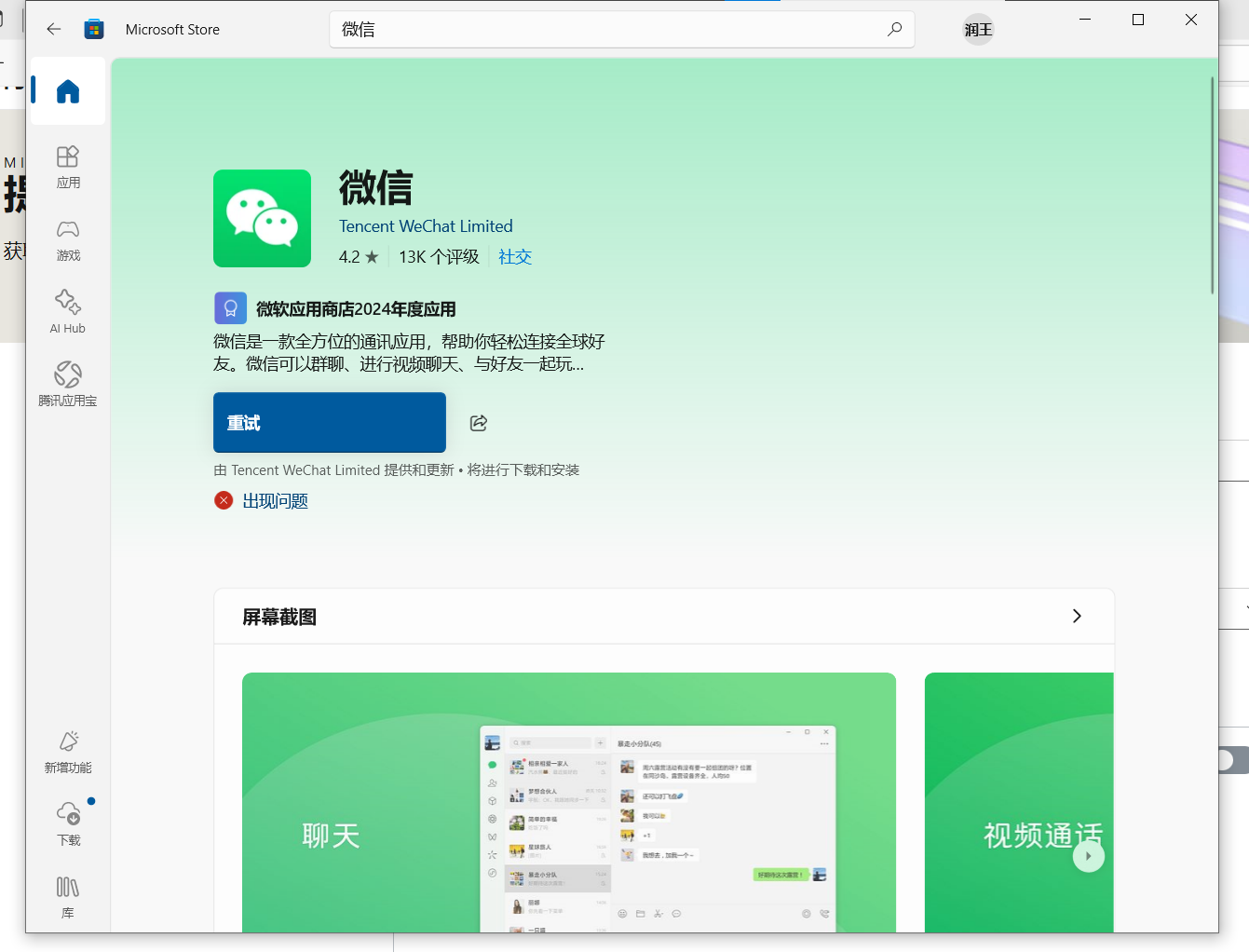Click the search magnifier icon
Viewport: 1249px width, 952px height.
894,29
